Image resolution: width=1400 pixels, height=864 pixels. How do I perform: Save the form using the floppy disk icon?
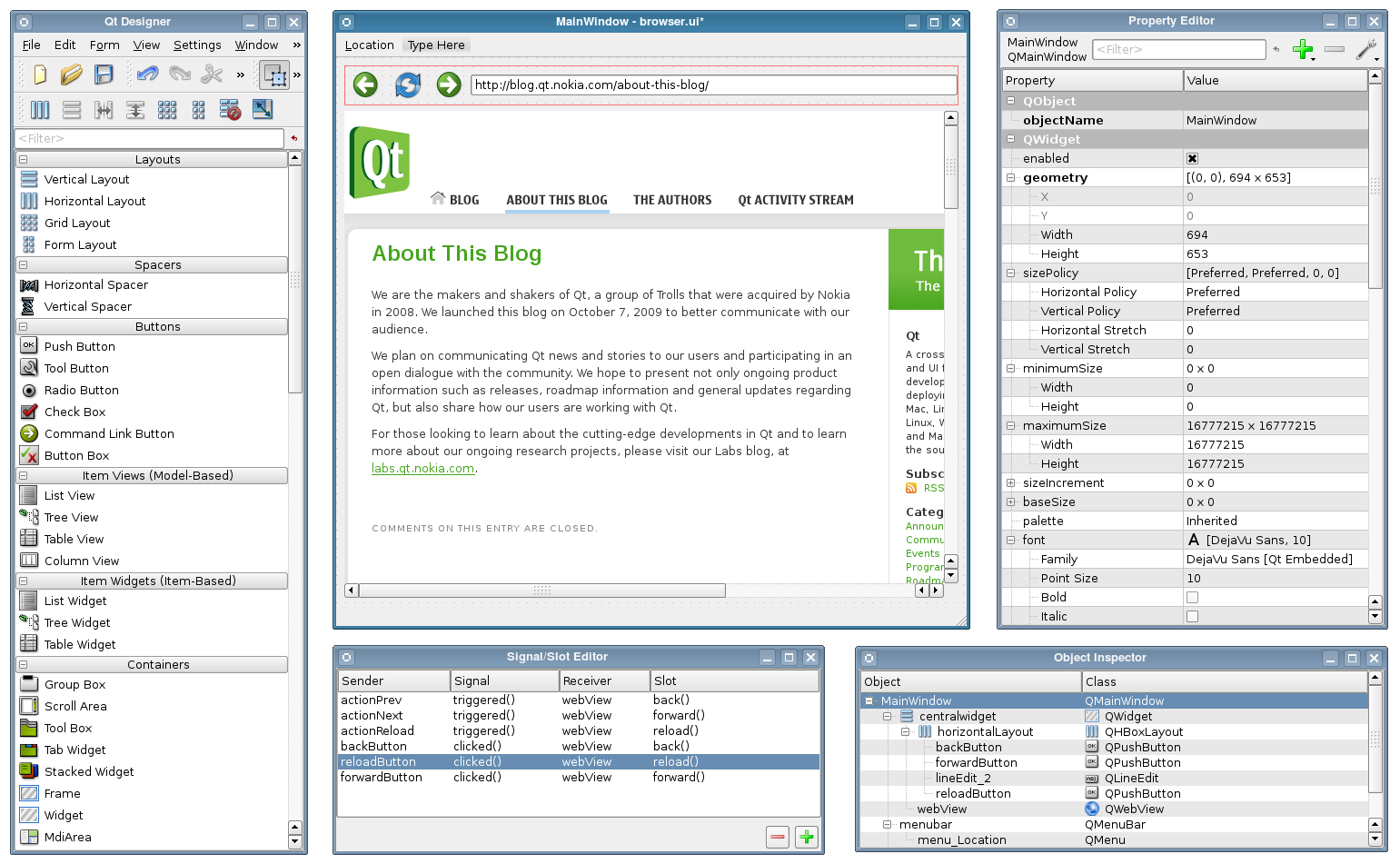104,74
